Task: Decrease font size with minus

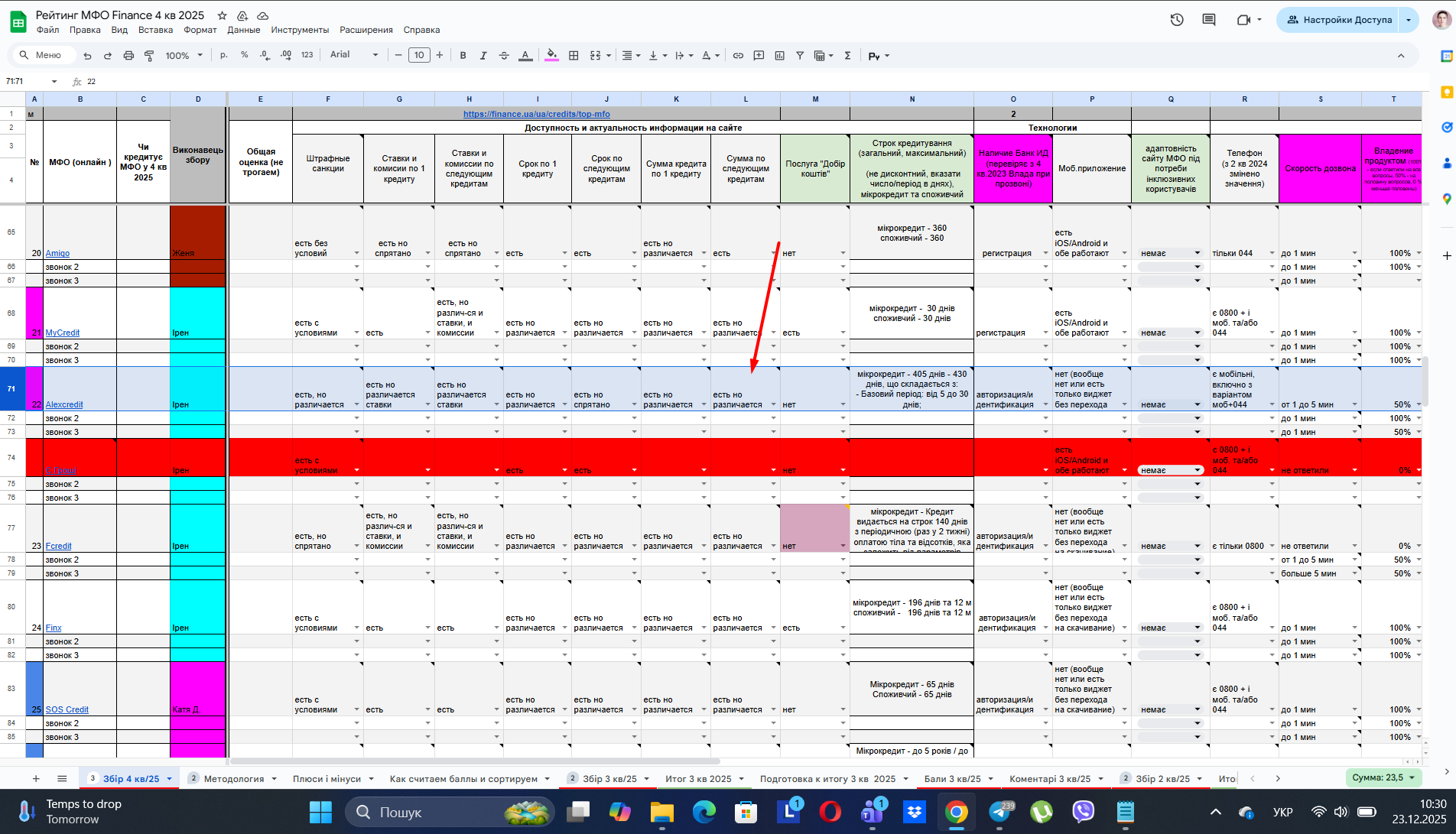Action: (x=398, y=55)
